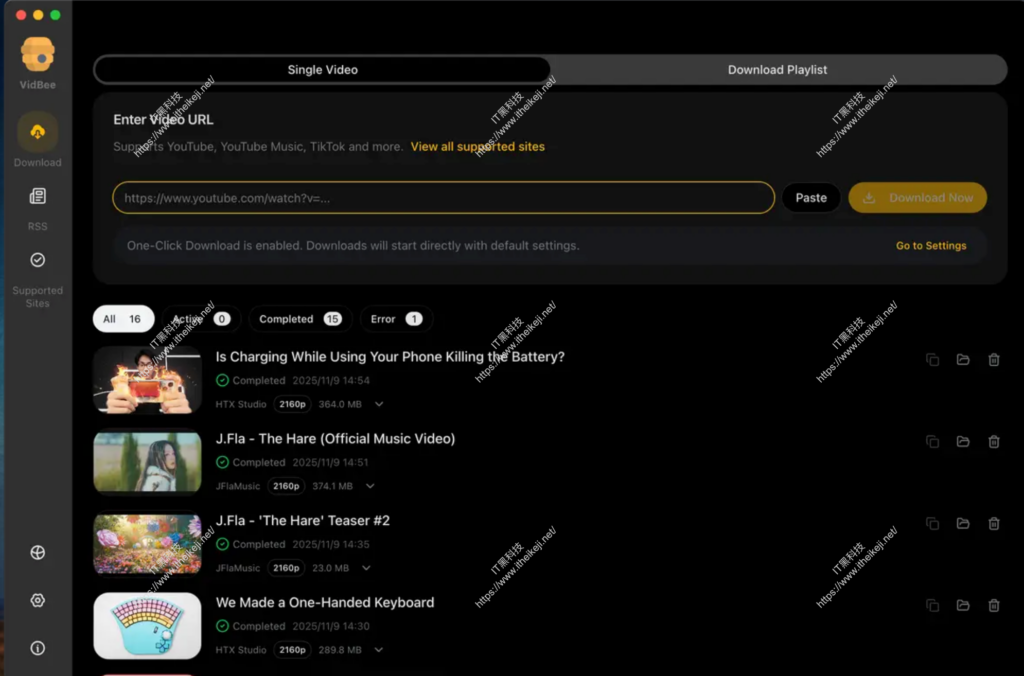Expand details of the 374.1 MB download
The height and width of the screenshot is (676, 1024).
pyautogui.click(x=370, y=487)
